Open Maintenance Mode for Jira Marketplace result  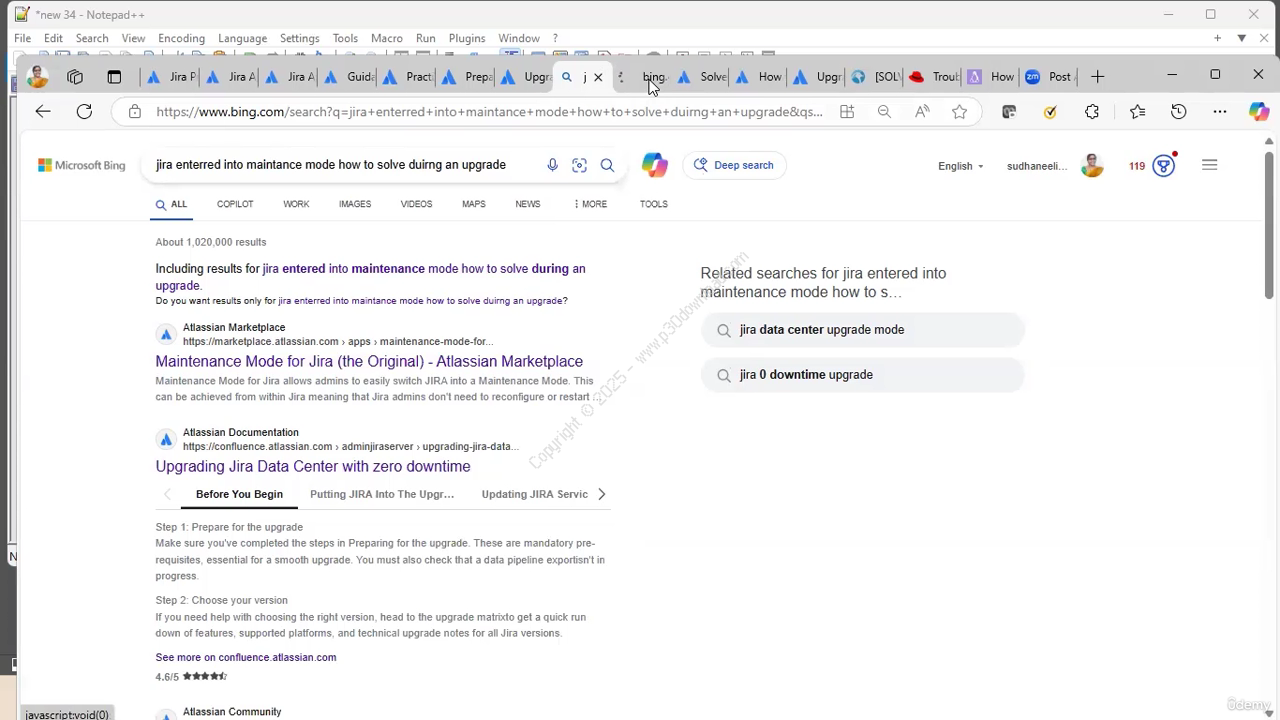point(369,361)
